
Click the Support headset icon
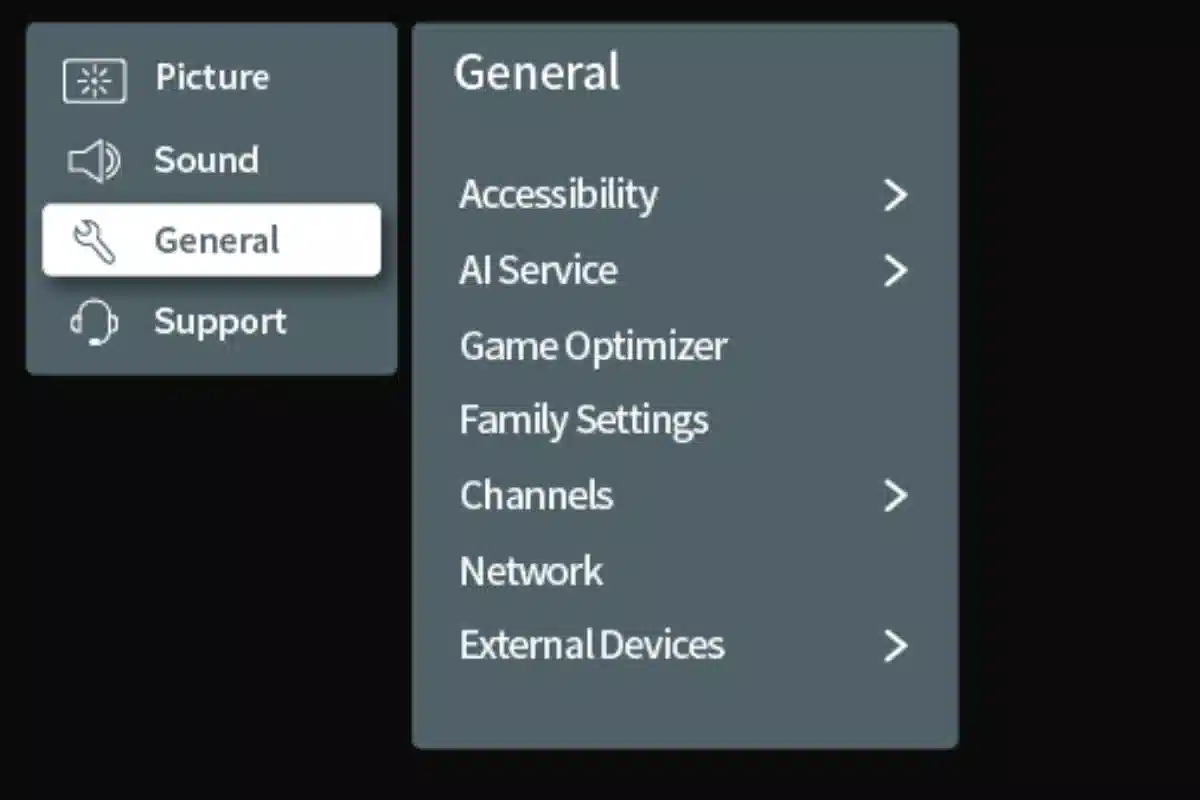coord(94,324)
